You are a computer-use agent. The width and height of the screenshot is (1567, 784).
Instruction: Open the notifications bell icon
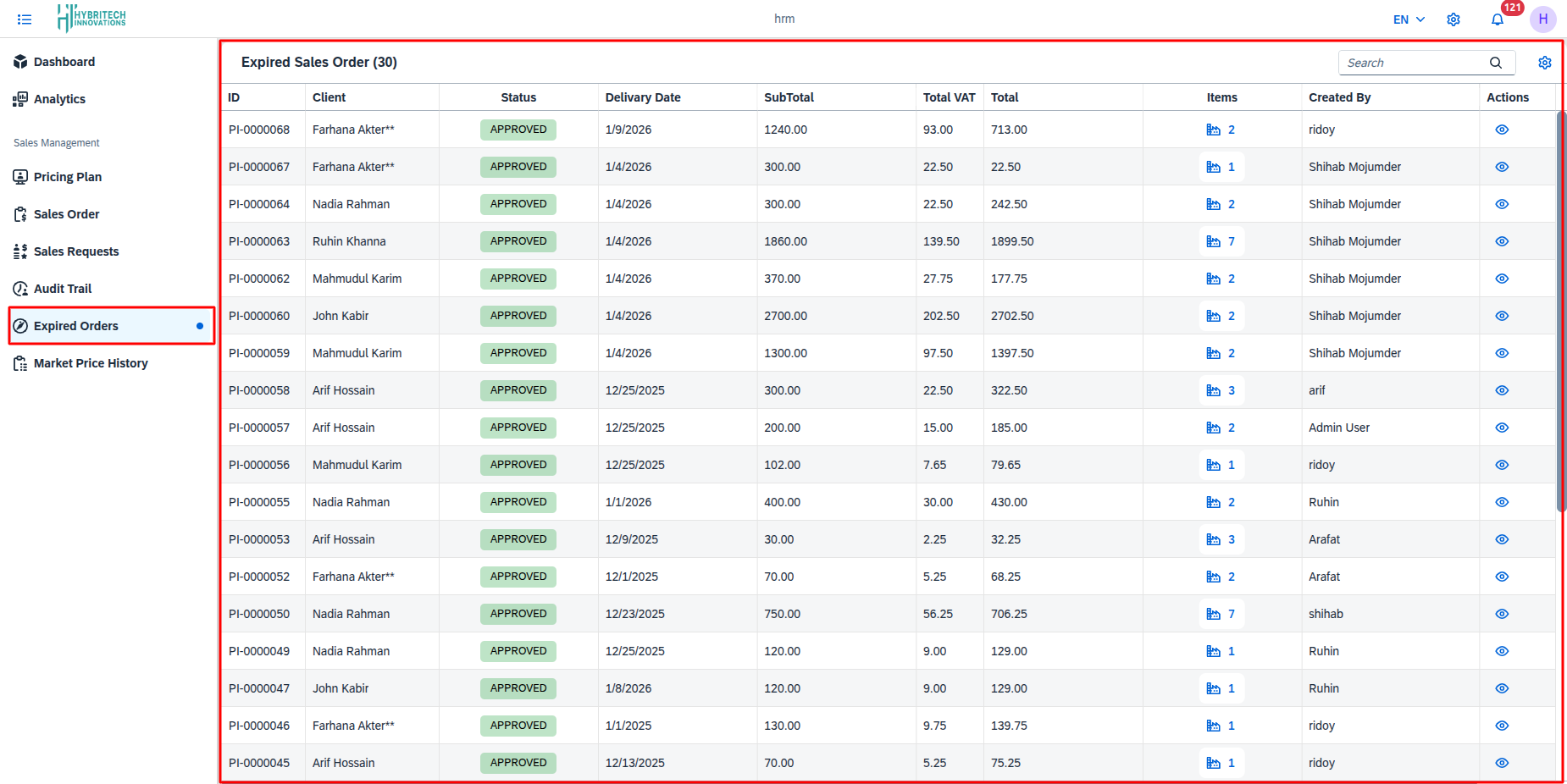pos(1498,19)
